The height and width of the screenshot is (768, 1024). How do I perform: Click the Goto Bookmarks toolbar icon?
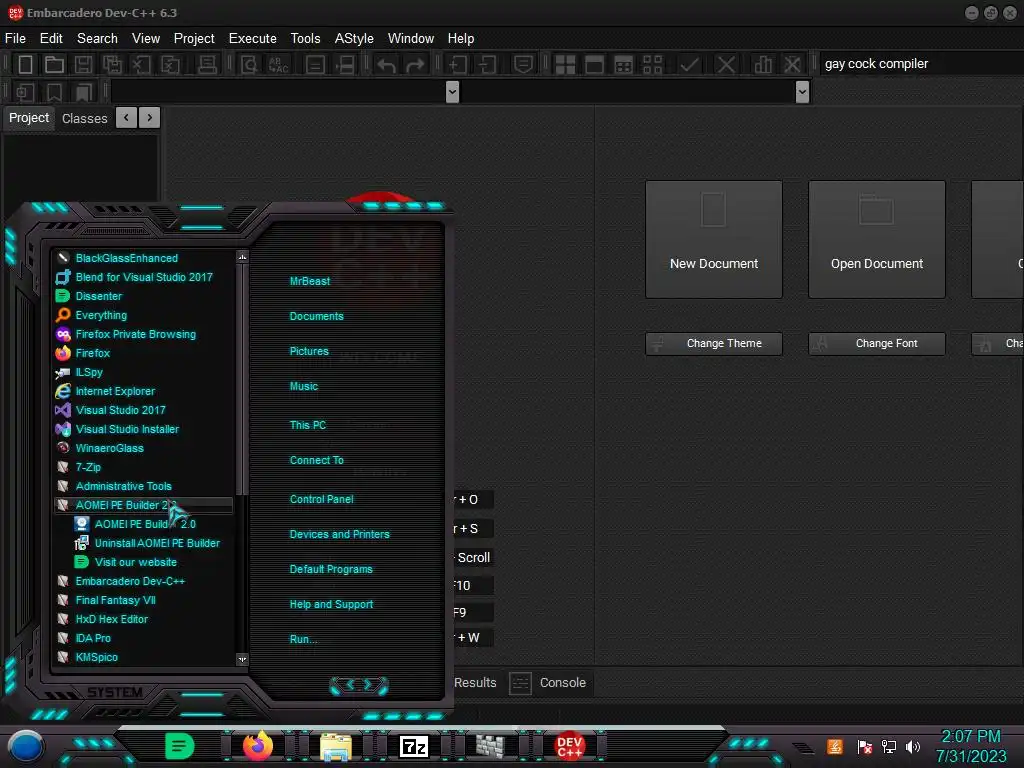[x=84, y=92]
